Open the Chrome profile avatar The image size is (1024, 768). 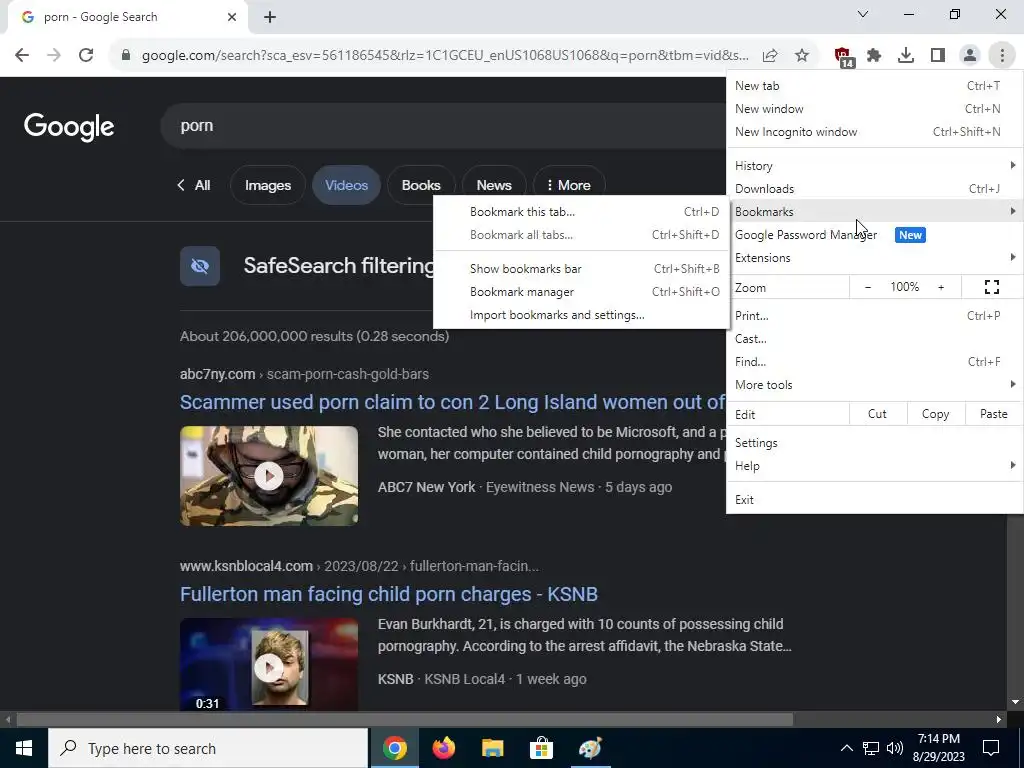[x=970, y=56]
